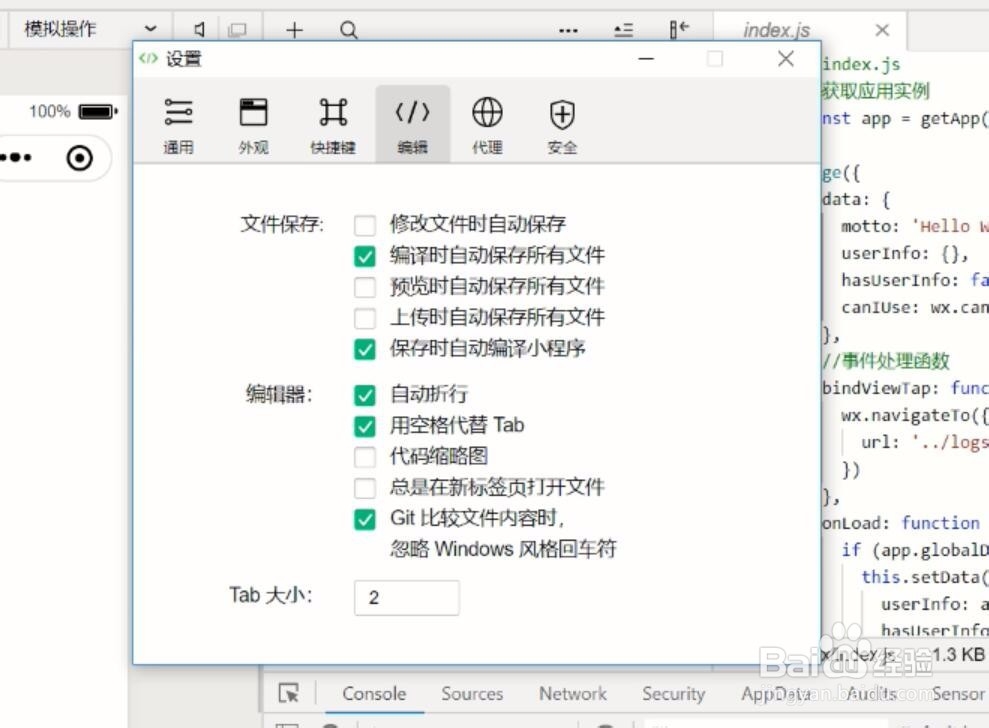Enable 代码缩略图 checkbox
The height and width of the screenshot is (728, 989).
click(365, 456)
